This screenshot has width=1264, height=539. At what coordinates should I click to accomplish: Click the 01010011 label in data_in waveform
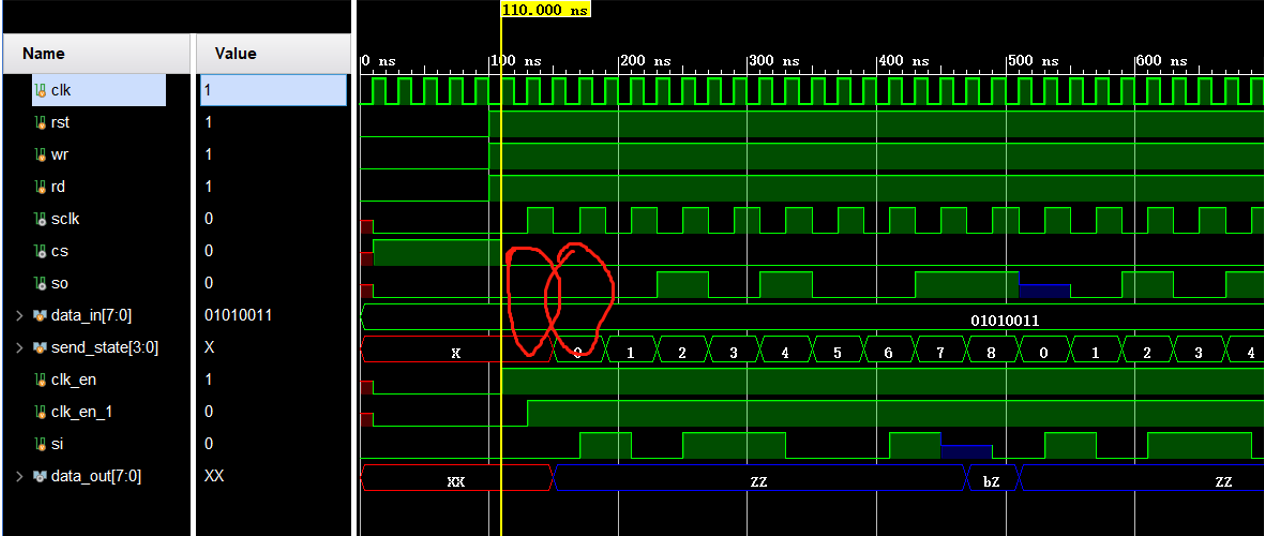(1005, 321)
